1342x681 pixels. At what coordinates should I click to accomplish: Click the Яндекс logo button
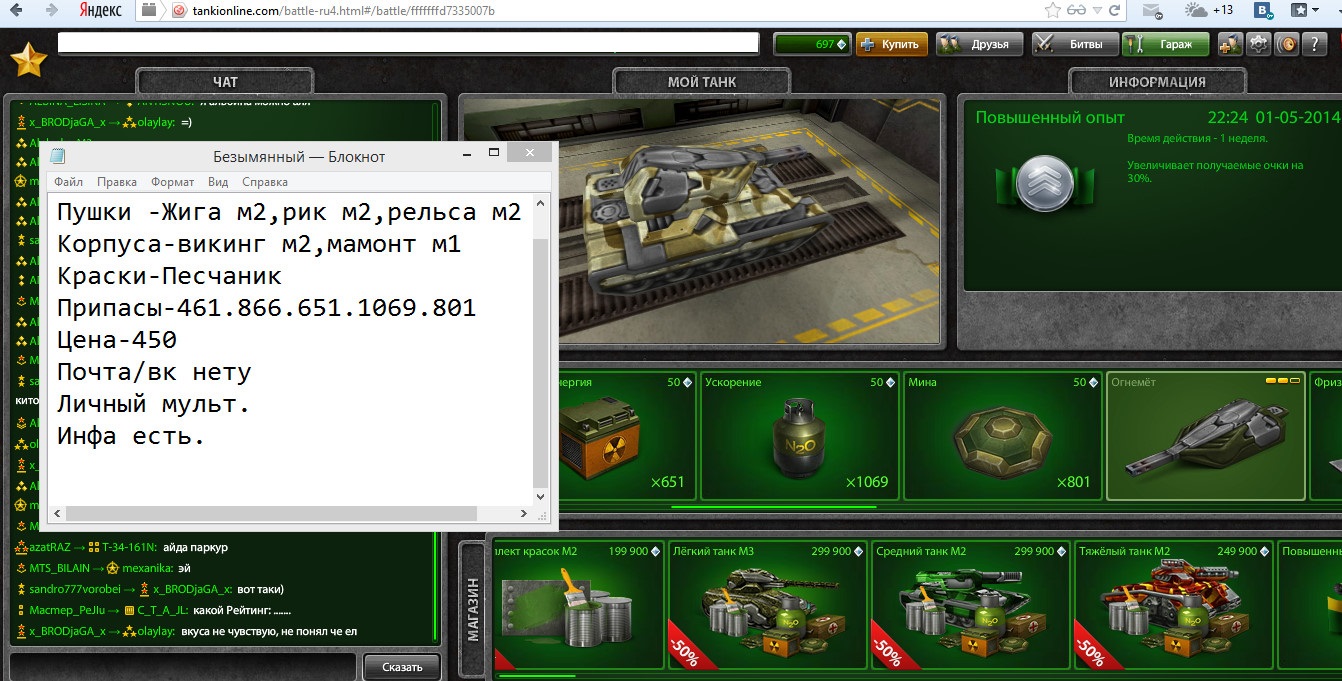point(99,11)
